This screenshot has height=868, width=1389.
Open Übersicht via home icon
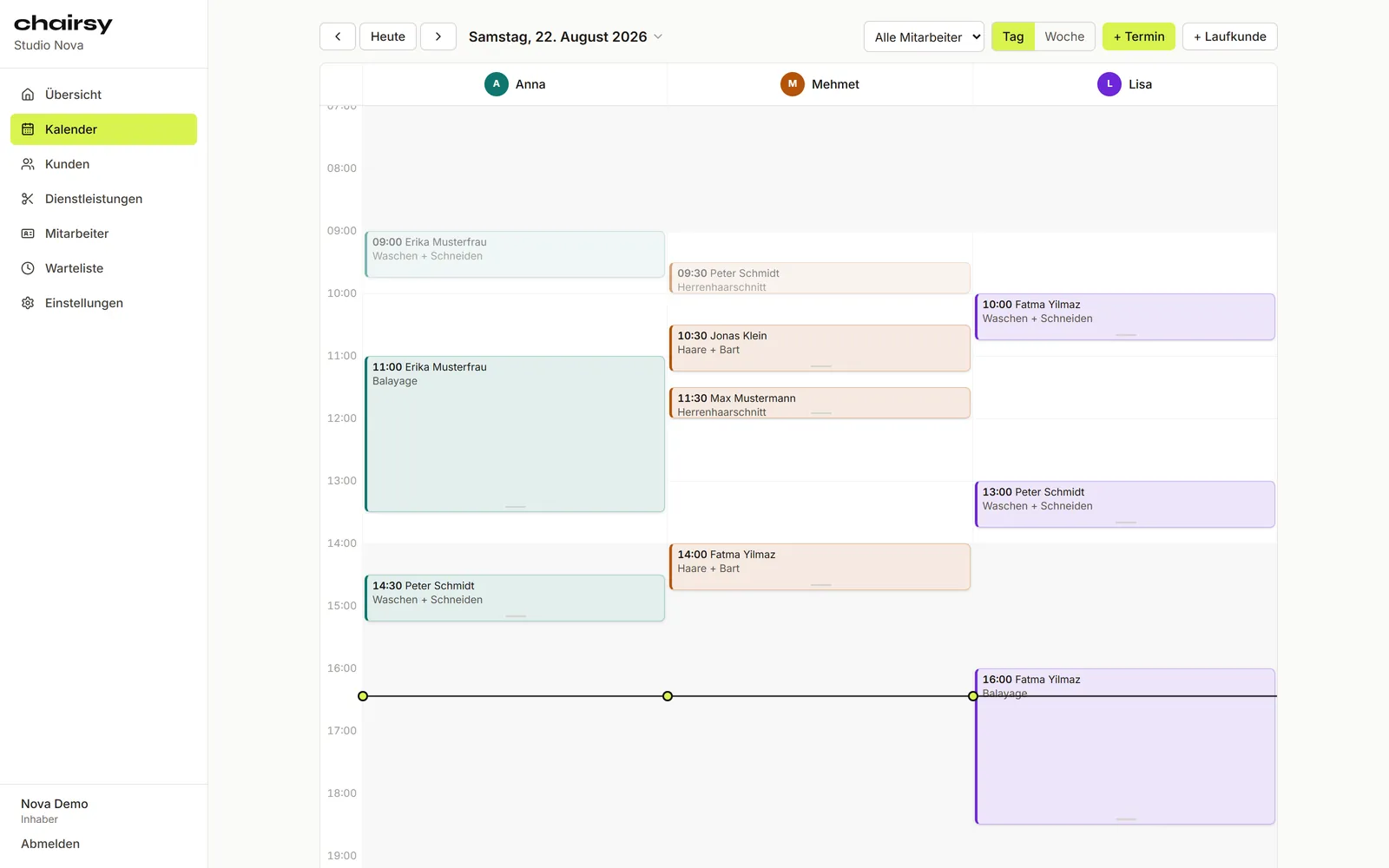(28, 95)
